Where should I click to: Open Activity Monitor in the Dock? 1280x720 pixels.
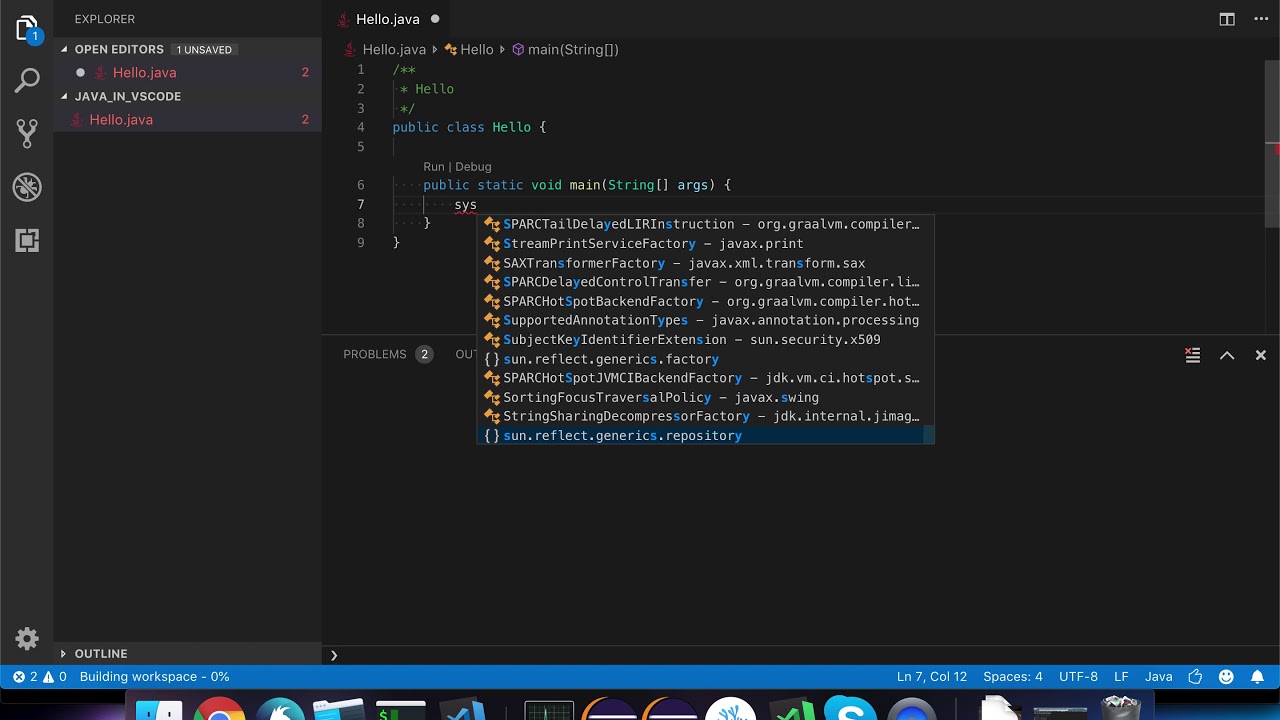pyautogui.click(x=549, y=711)
